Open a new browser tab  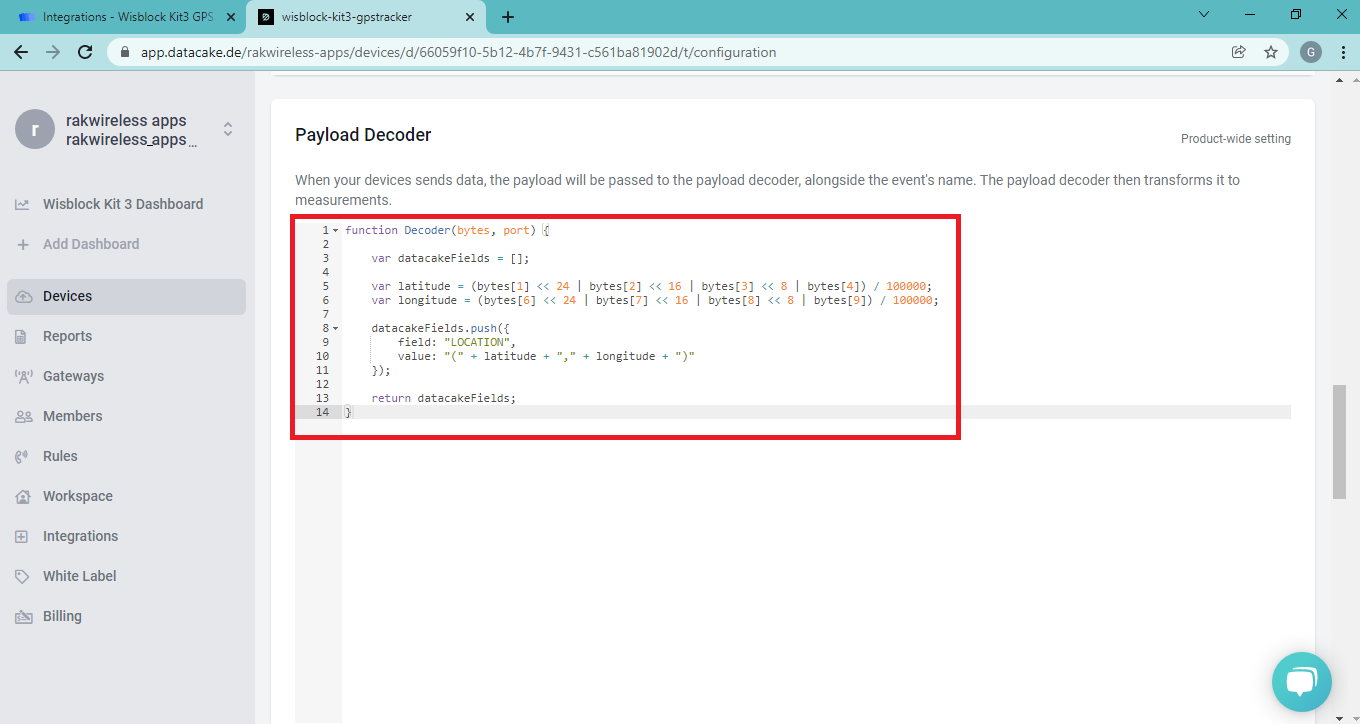508,17
